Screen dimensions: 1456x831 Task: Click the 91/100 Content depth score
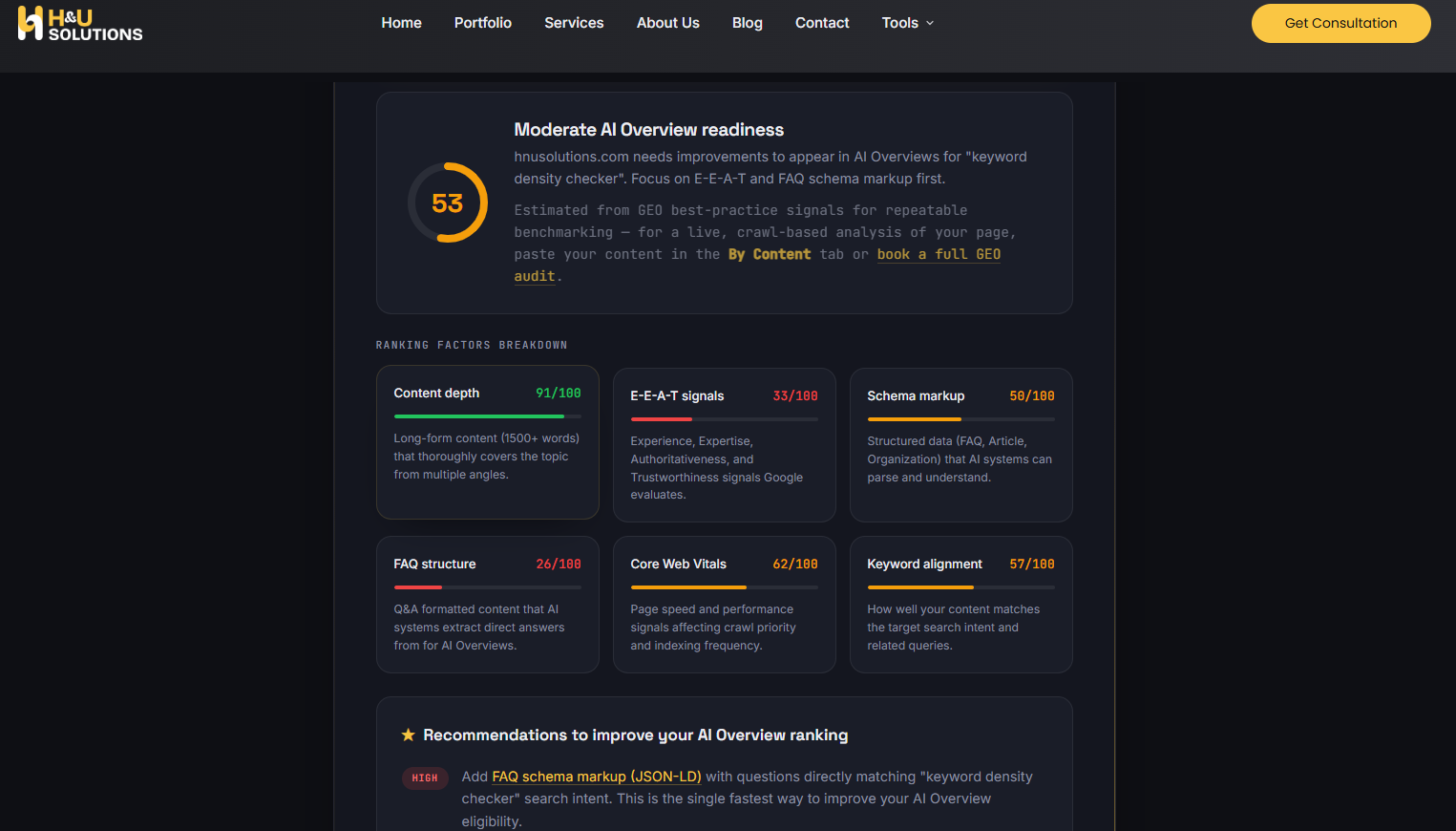(x=559, y=393)
